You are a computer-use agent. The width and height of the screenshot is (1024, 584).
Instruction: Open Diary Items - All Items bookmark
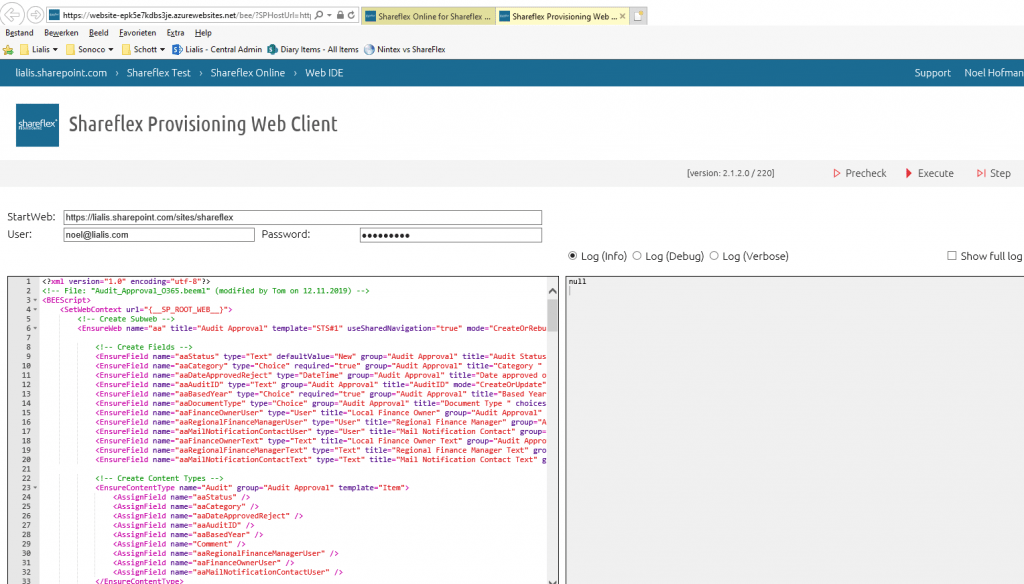pos(313,50)
